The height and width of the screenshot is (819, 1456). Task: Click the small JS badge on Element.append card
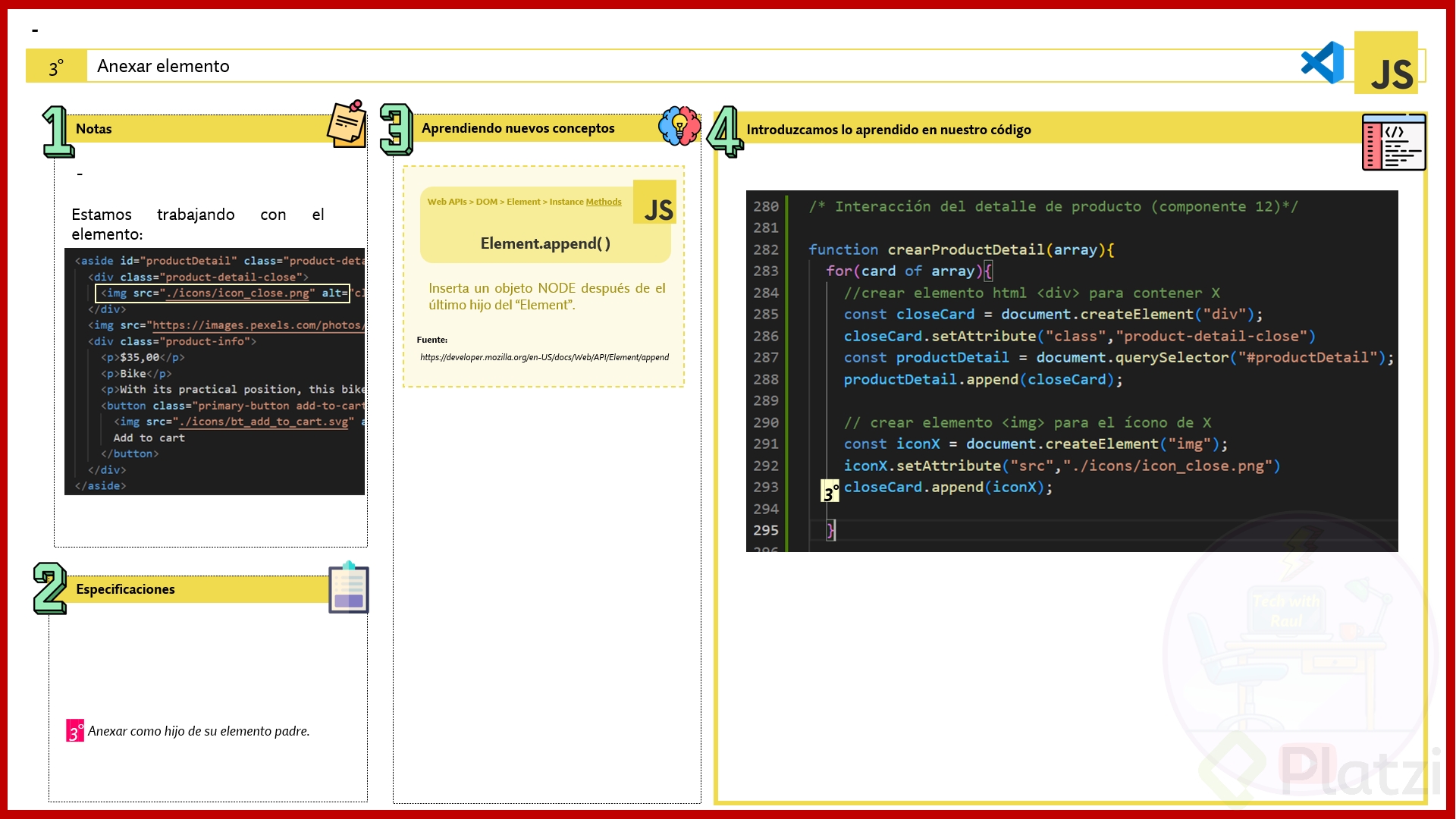(x=654, y=202)
